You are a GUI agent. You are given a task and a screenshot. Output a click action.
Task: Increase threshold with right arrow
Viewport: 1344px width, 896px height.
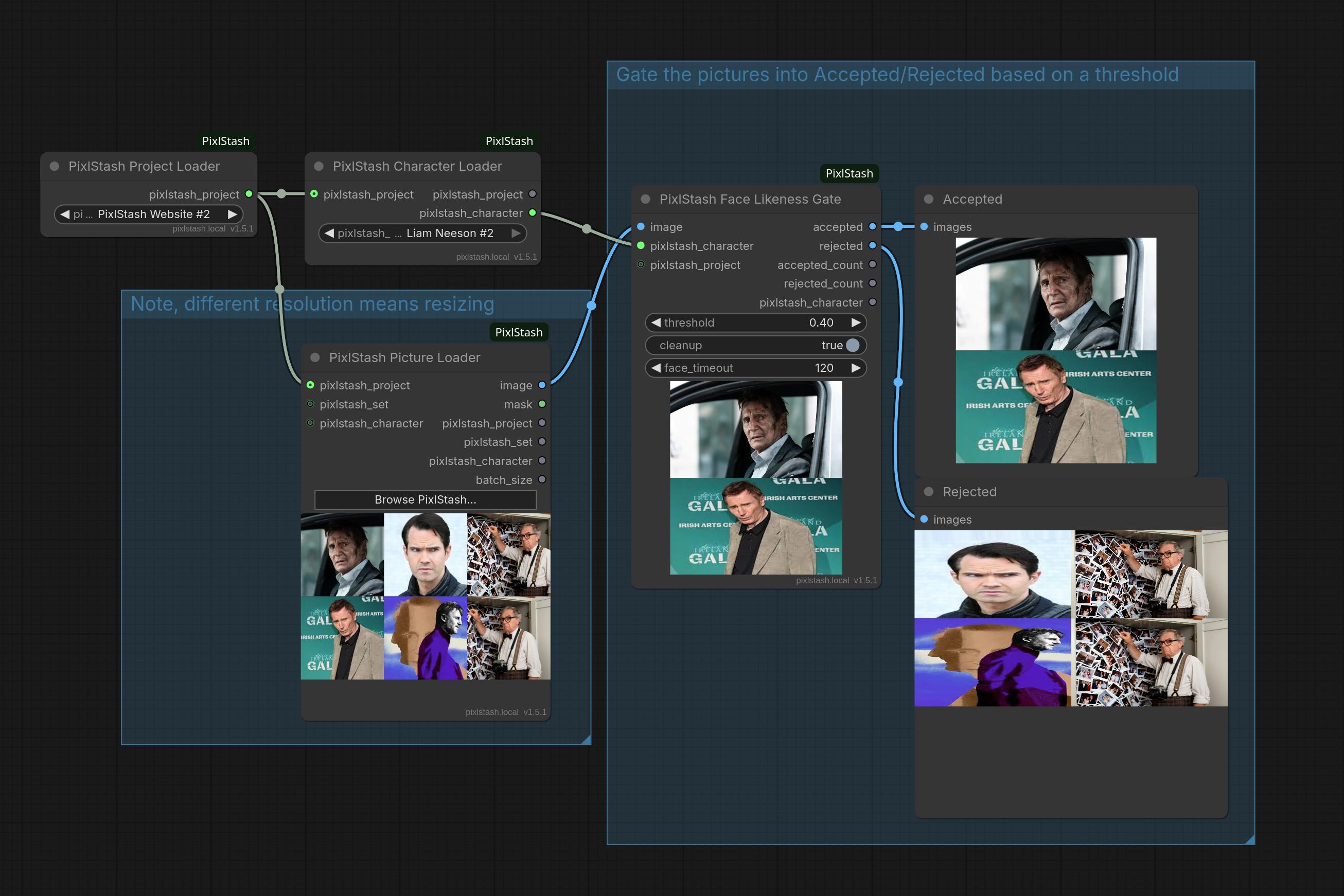[x=856, y=323]
